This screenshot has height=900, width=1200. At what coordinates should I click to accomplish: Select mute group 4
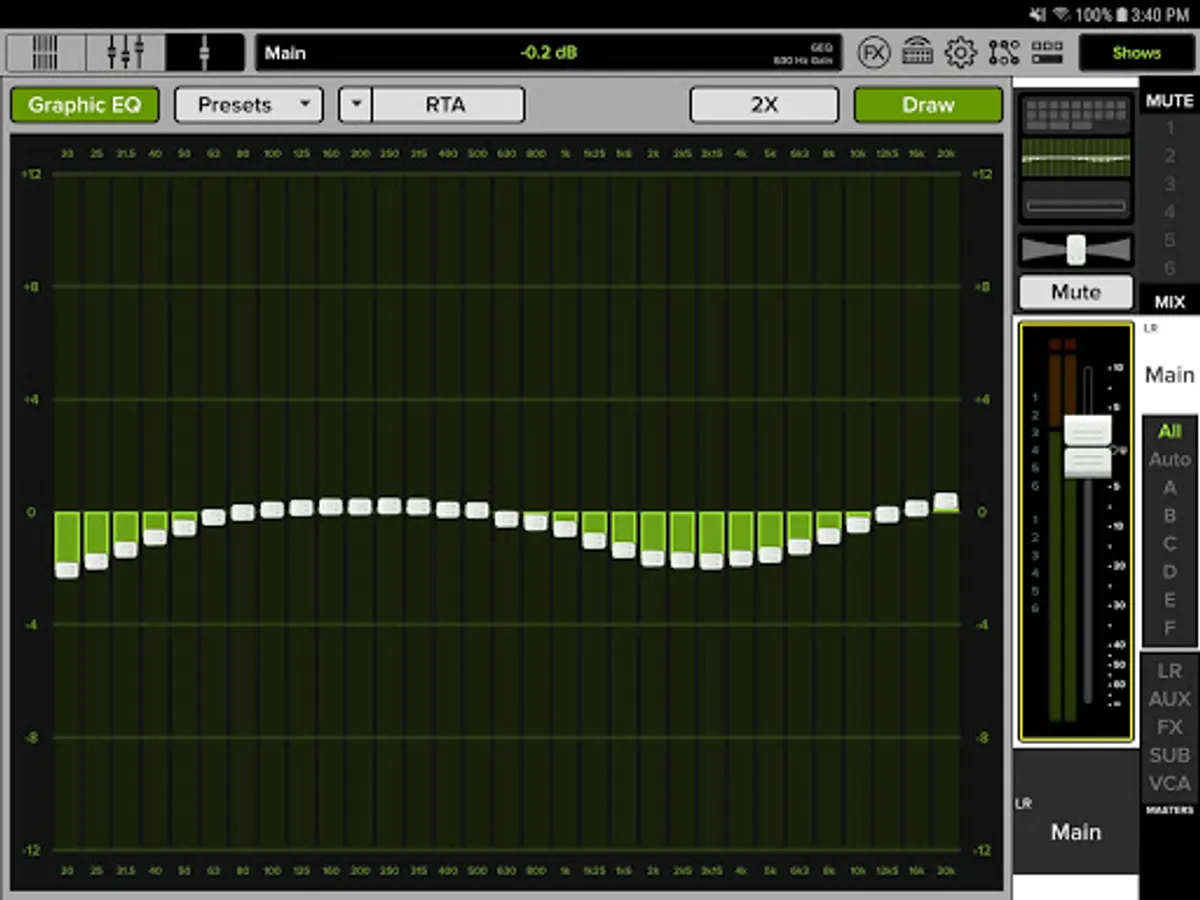pos(1169,212)
